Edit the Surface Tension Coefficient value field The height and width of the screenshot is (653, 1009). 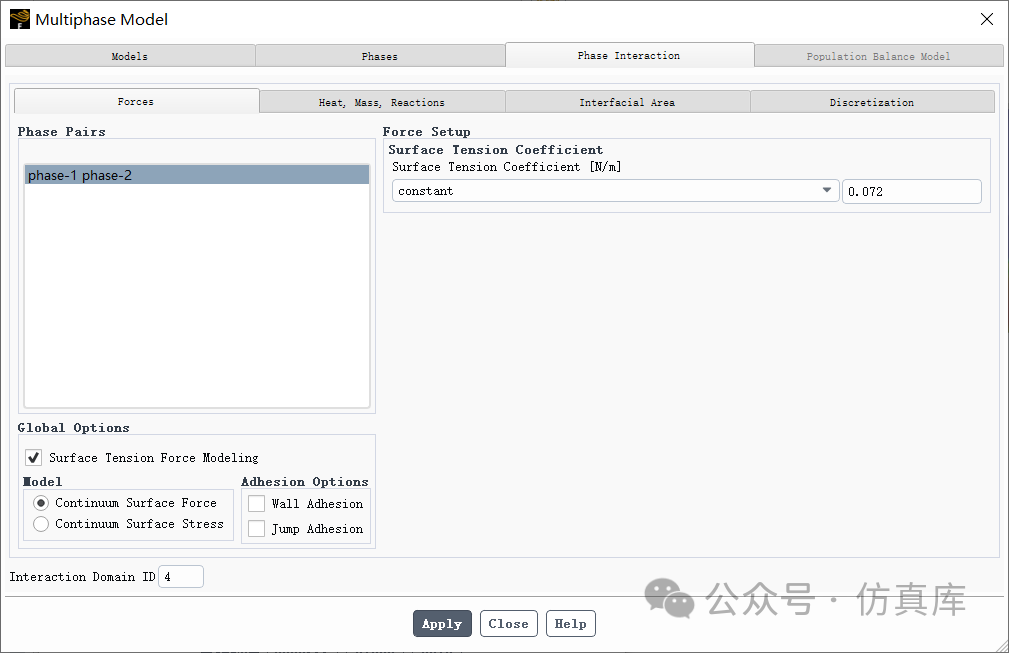911,190
